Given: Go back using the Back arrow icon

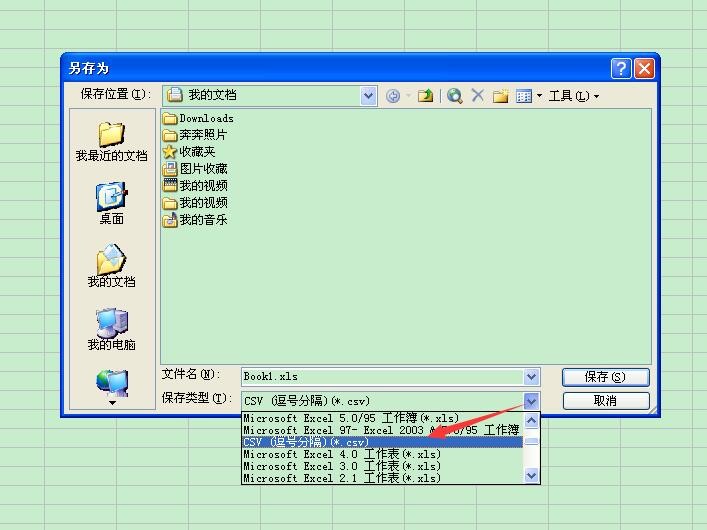Looking at the screenshot, I should (x=393, y=96).
